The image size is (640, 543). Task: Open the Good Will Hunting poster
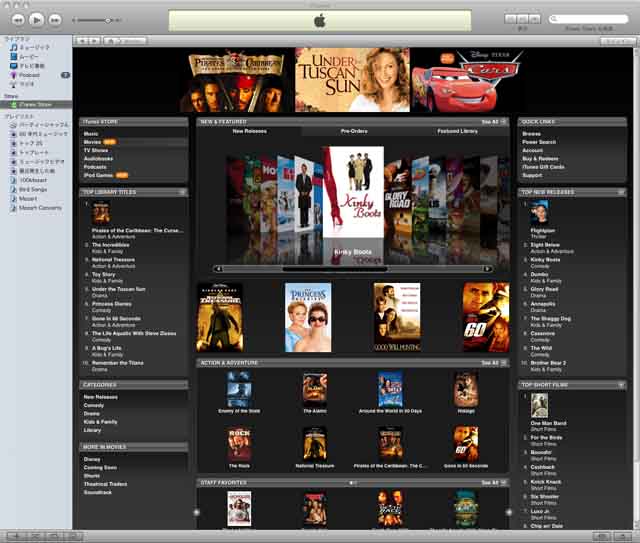(x=397, y=317)
